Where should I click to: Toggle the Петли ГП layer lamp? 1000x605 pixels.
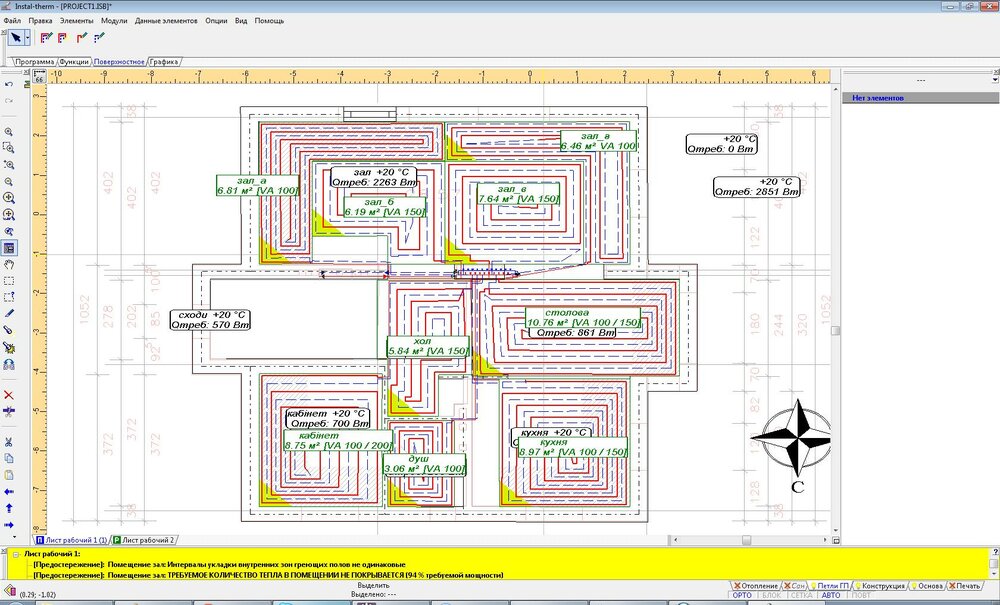(814, 586)
